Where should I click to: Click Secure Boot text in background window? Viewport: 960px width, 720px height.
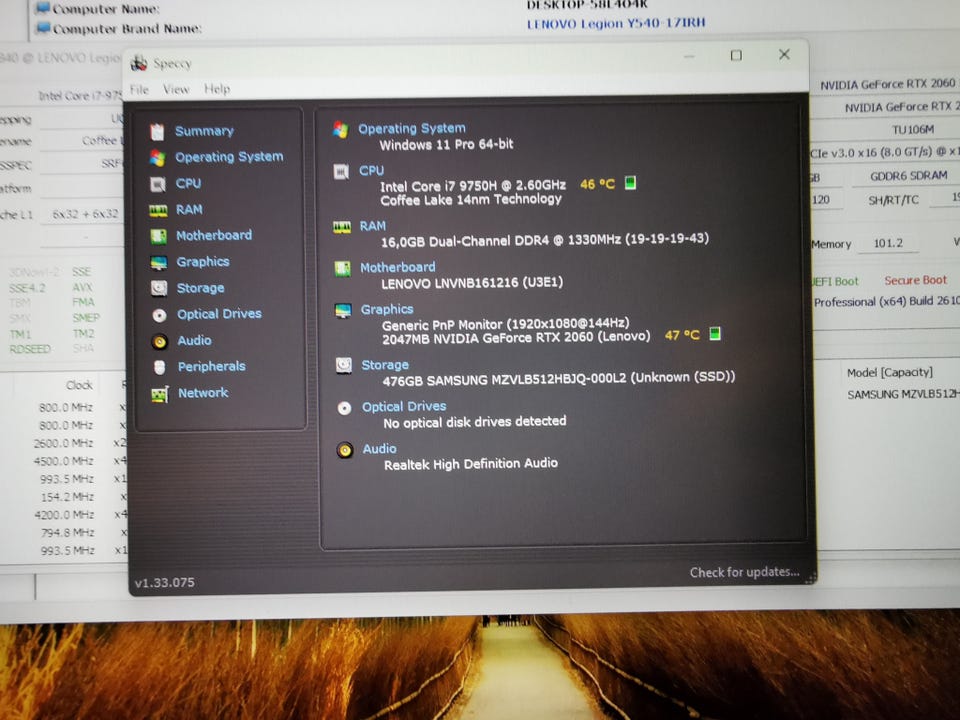pos(915,280)
